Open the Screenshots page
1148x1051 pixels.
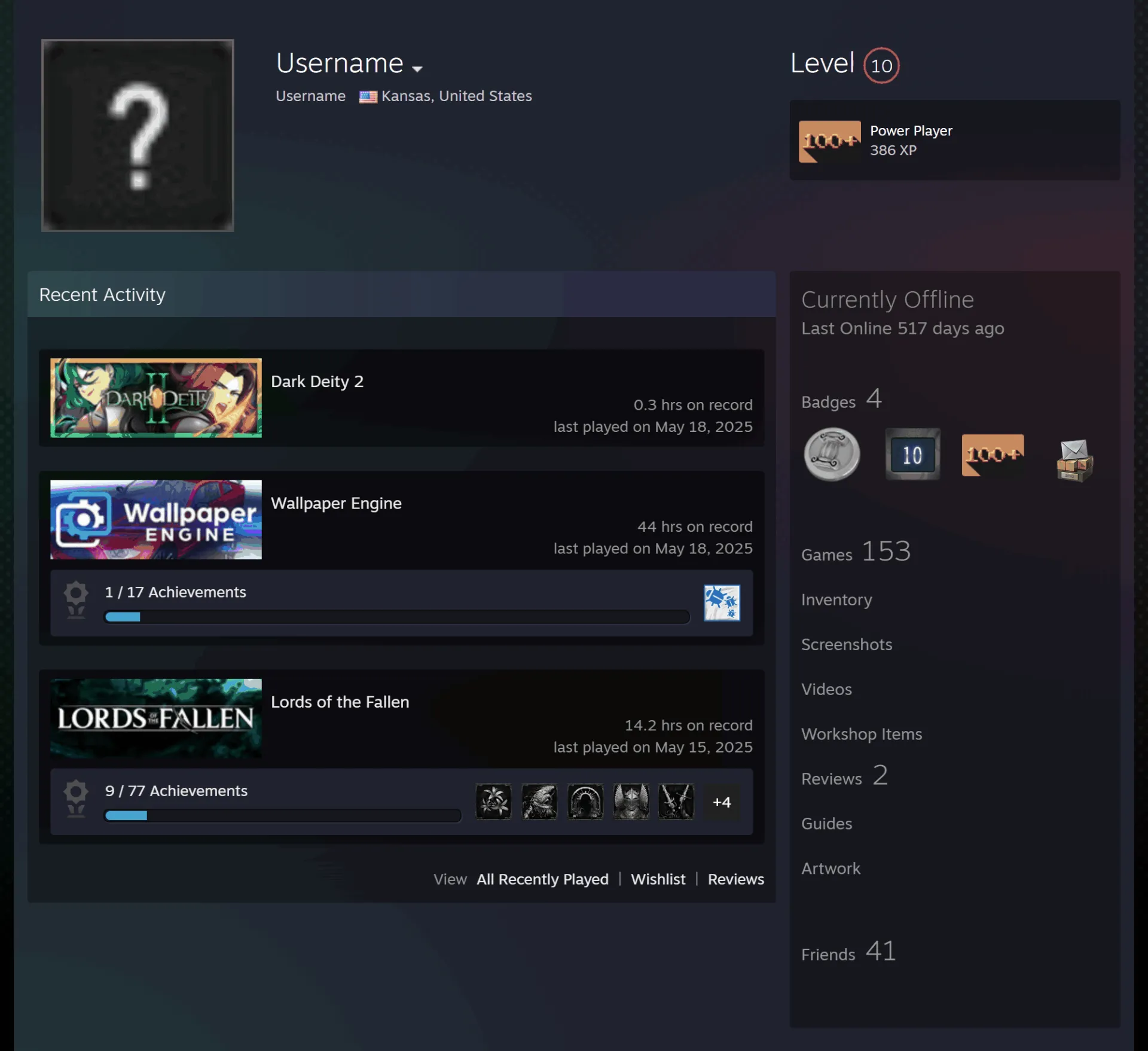click(x=847, y=645)
